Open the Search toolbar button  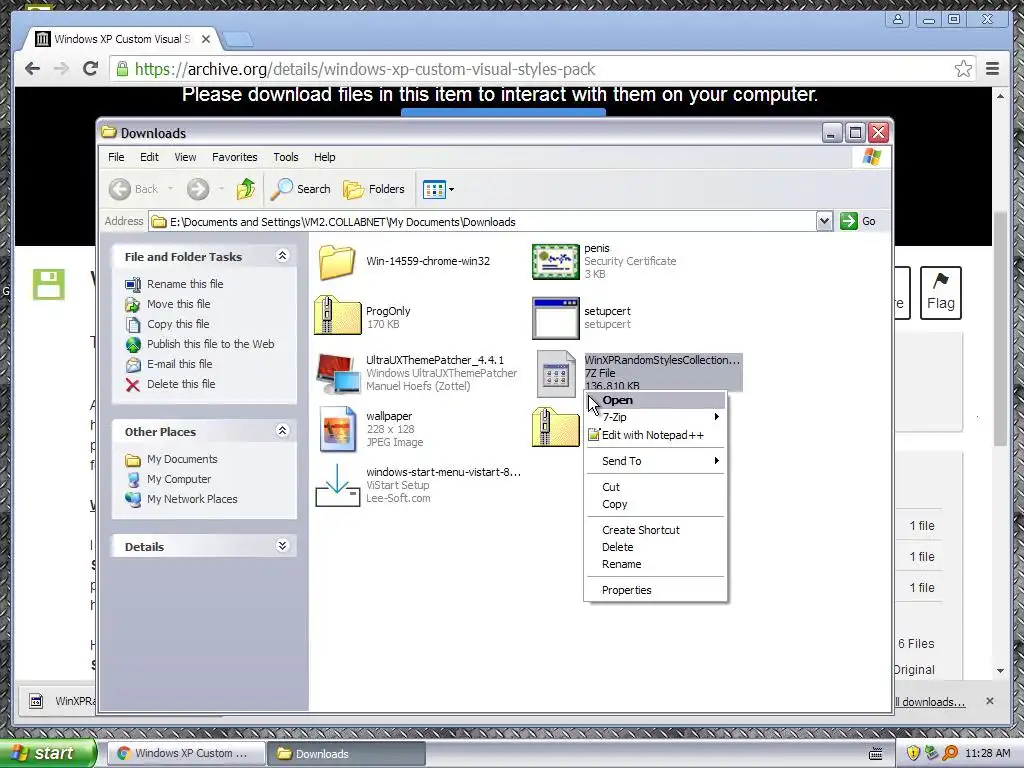click(x=301, y=189)
